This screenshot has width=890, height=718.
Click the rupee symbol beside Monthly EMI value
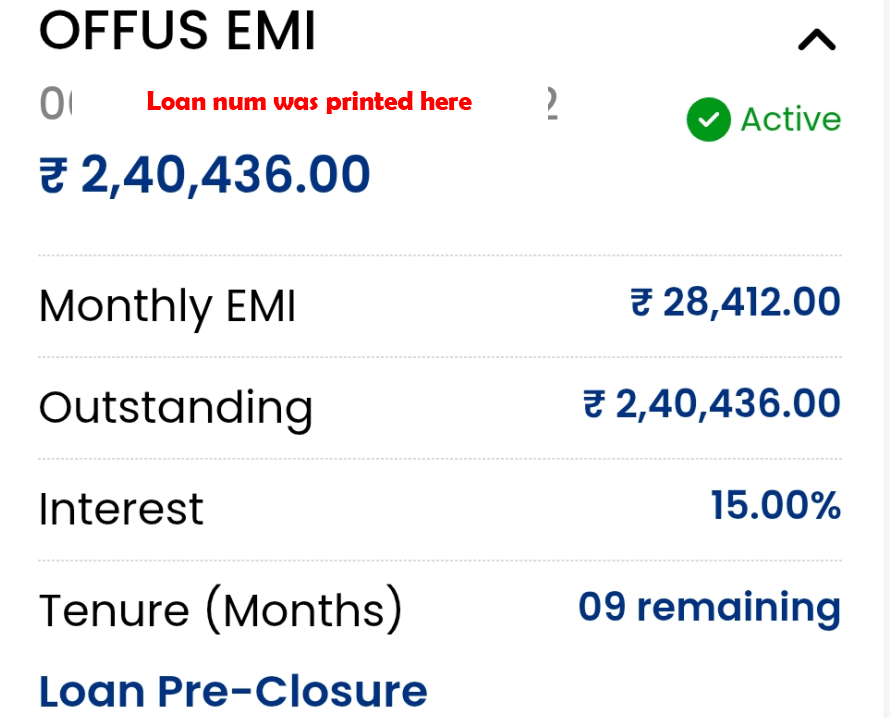[x=642, y=303]
